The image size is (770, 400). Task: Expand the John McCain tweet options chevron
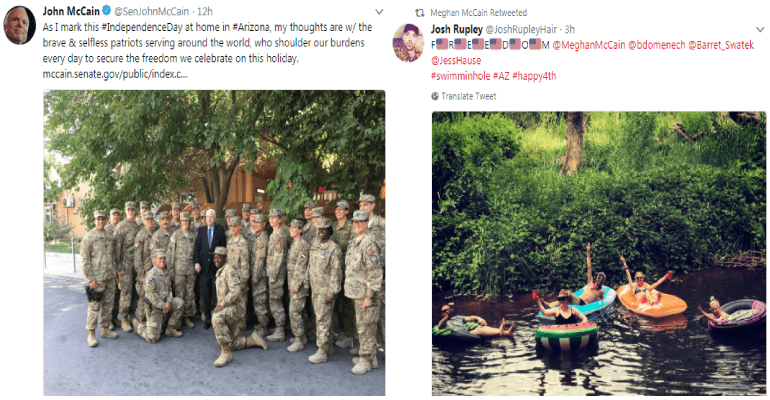pyautogui.click(x=379, y=11)
